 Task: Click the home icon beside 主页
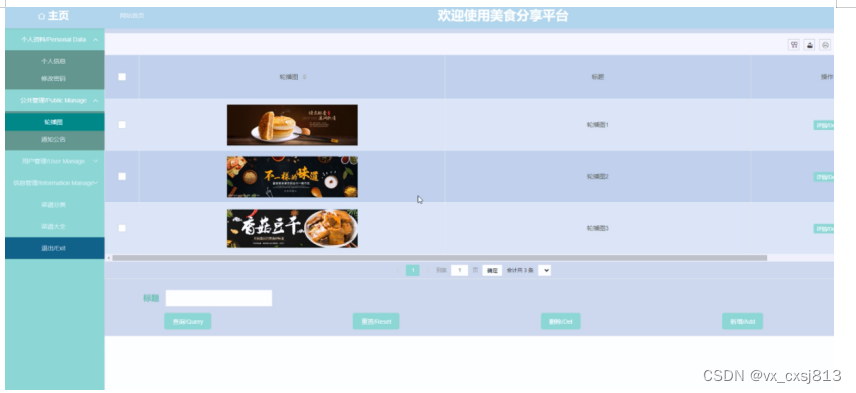(41, 16)
